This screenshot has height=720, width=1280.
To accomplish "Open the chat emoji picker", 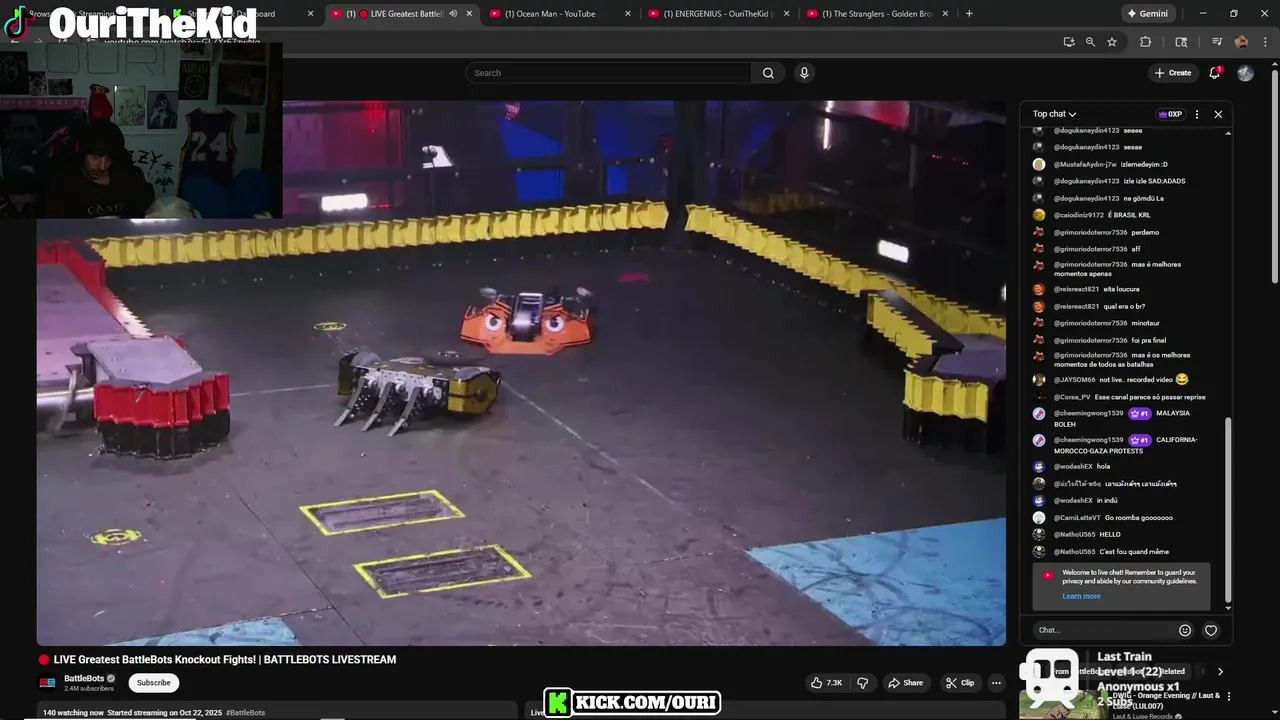I will pos(1185,630).
